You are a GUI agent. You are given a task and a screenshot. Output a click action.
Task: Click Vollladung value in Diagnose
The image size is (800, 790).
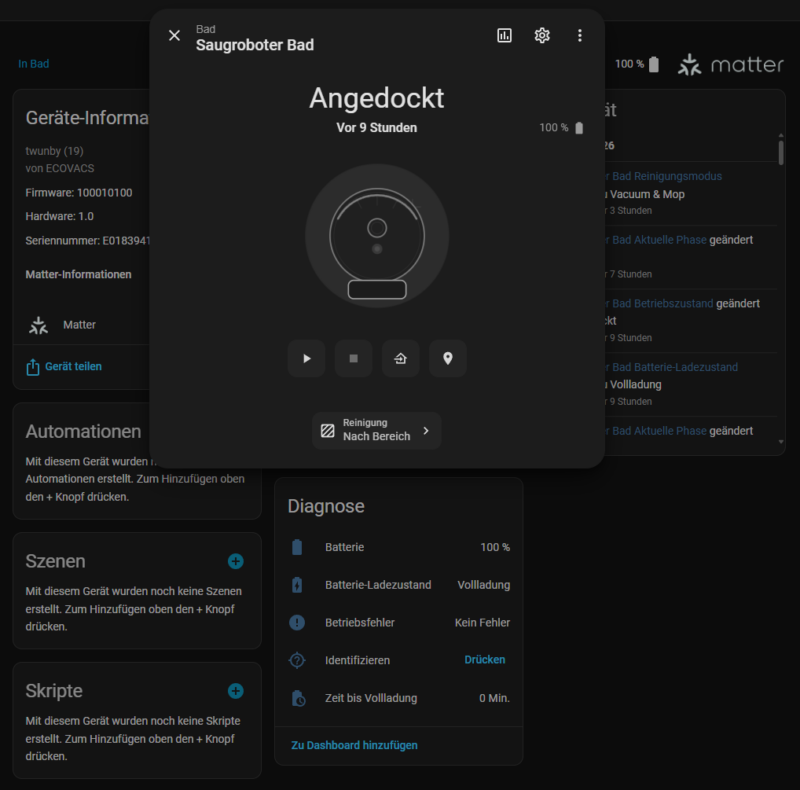484,585
